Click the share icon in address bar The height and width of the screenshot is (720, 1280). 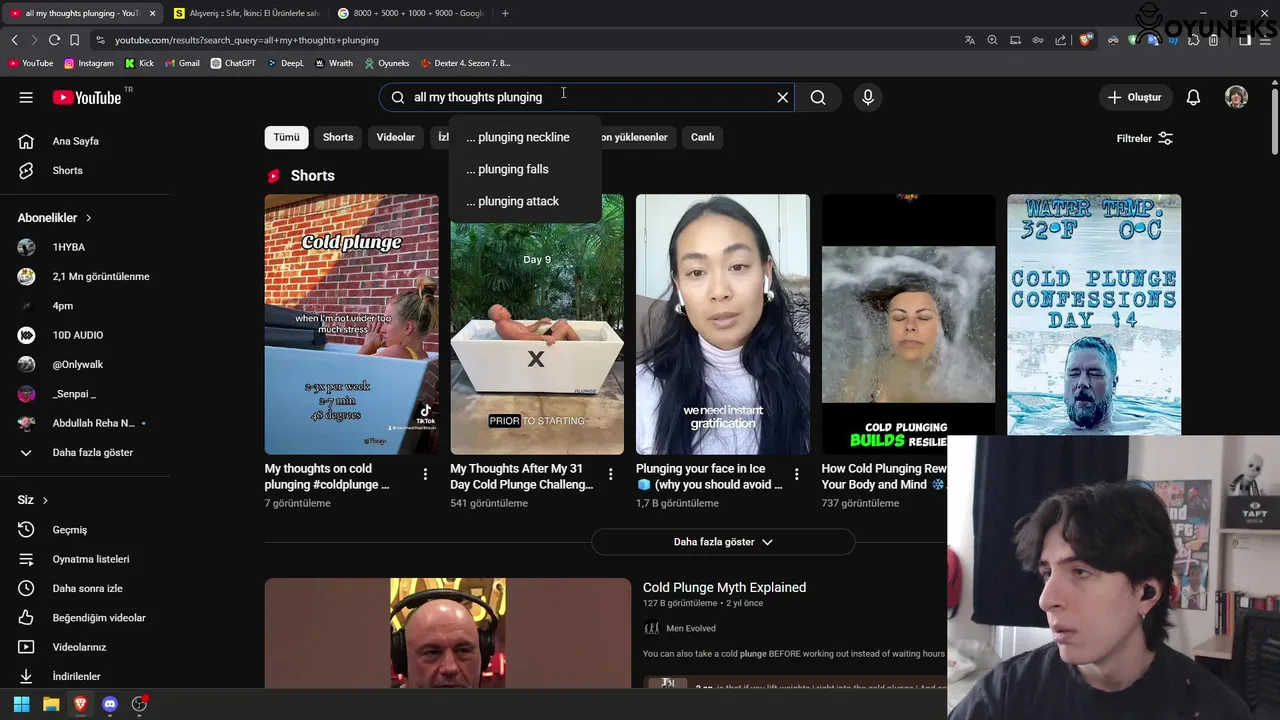tap(1059, 40)
